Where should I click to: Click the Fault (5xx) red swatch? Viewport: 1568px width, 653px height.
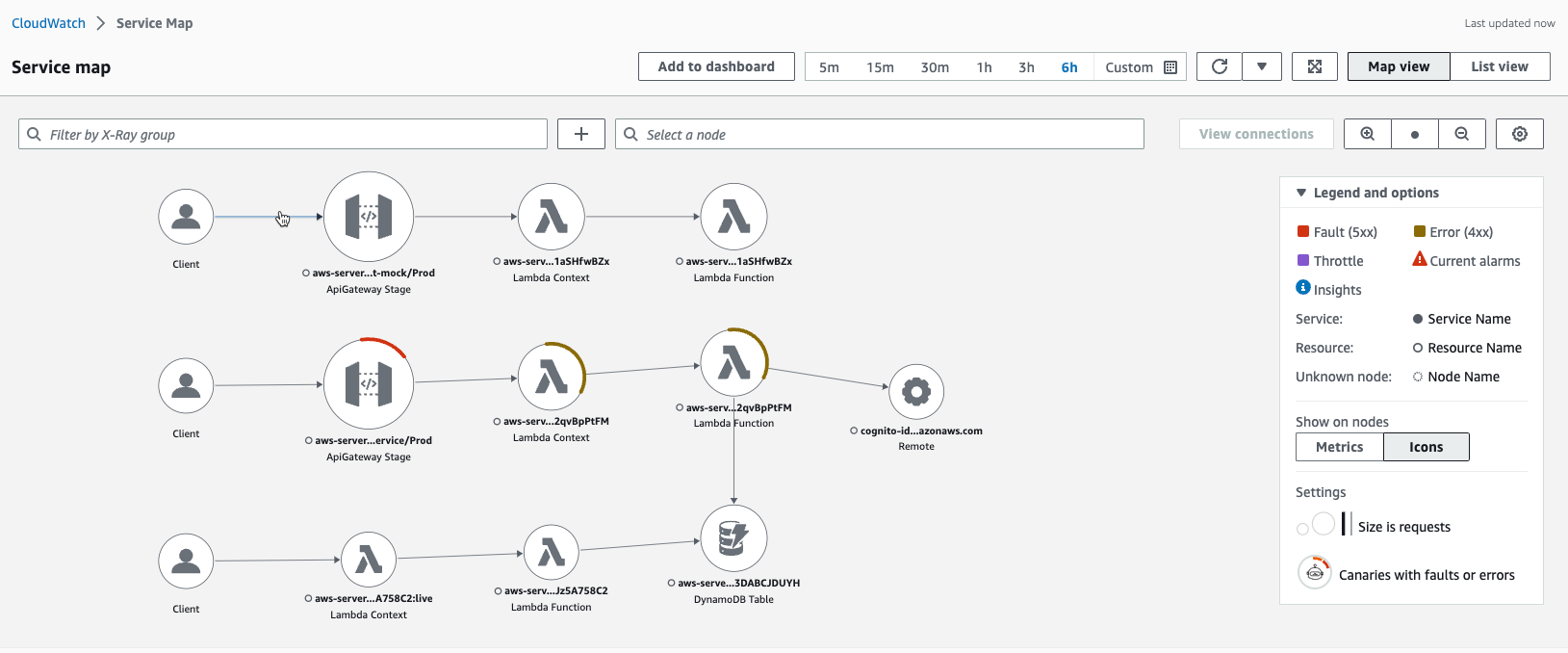1303,231
